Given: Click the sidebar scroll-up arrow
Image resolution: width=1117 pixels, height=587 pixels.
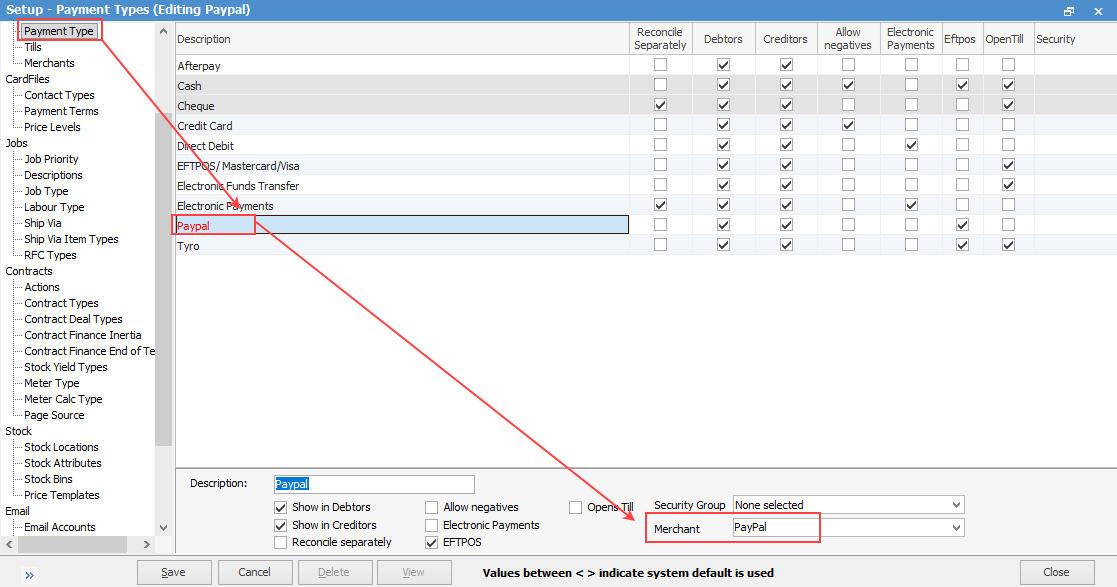Looking at the screenshot, I should 164,31.
